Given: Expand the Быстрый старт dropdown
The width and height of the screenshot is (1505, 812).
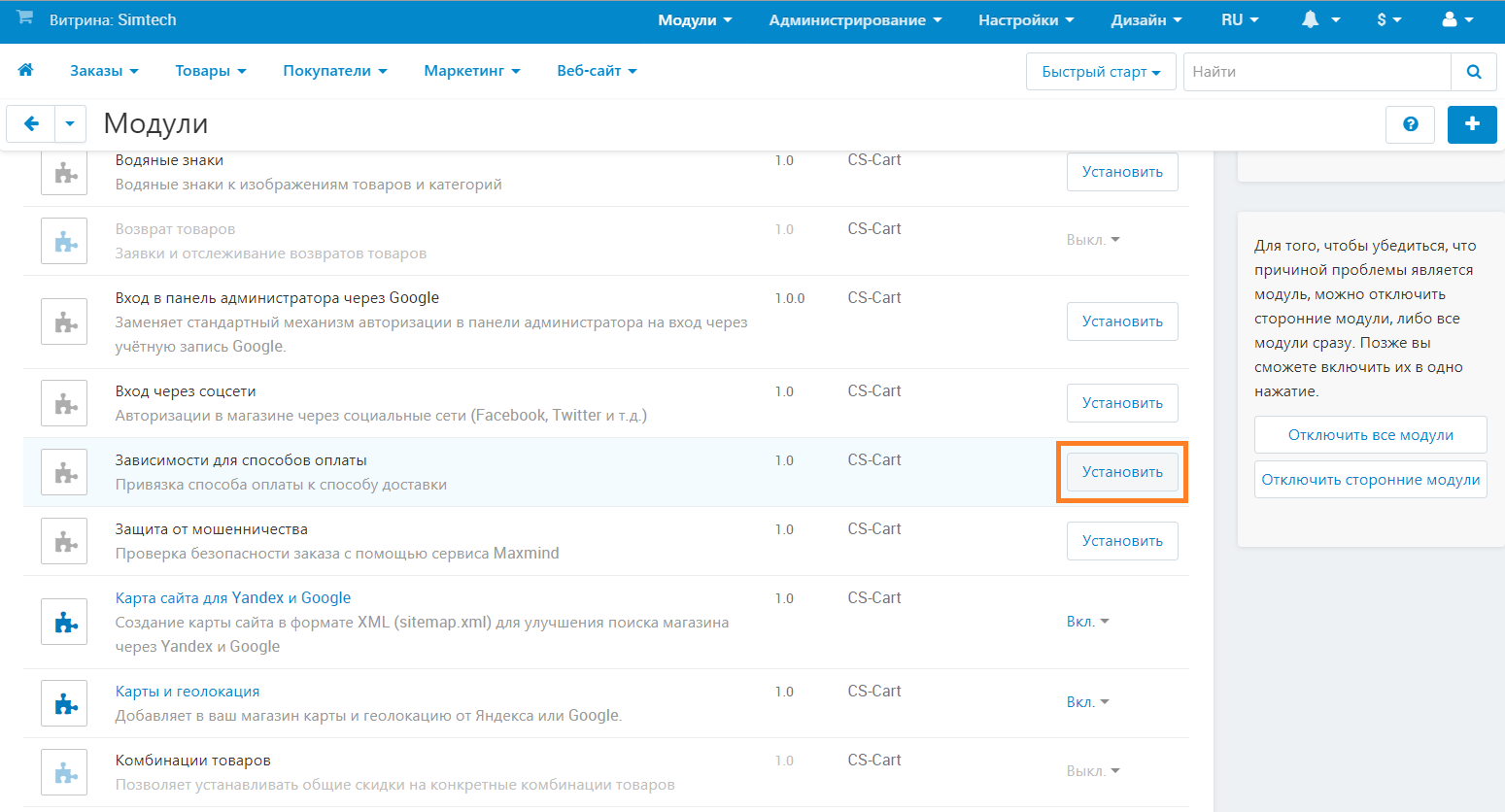Looking at the screenshot, I should click(x=1100, y=72).
